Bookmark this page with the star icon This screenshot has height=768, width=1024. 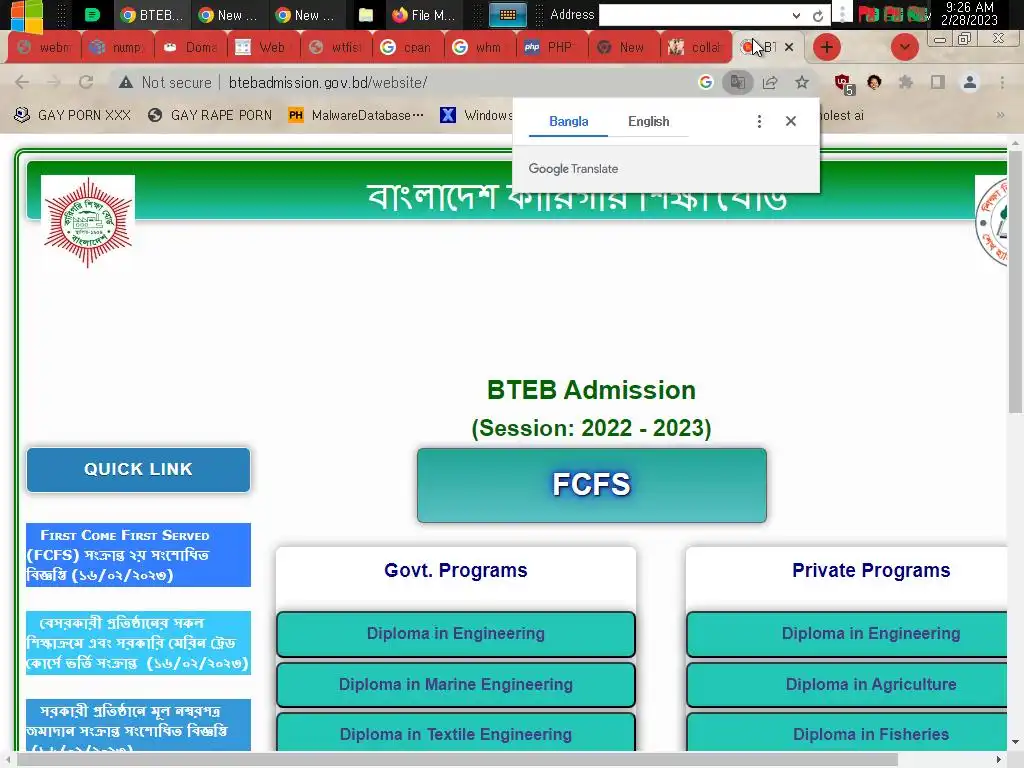tap(802, 82)
